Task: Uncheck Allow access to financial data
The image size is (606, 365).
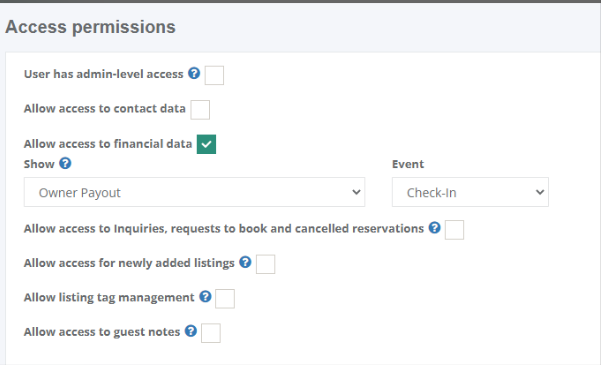Action: pyautogui.click(x=206, y=144)
